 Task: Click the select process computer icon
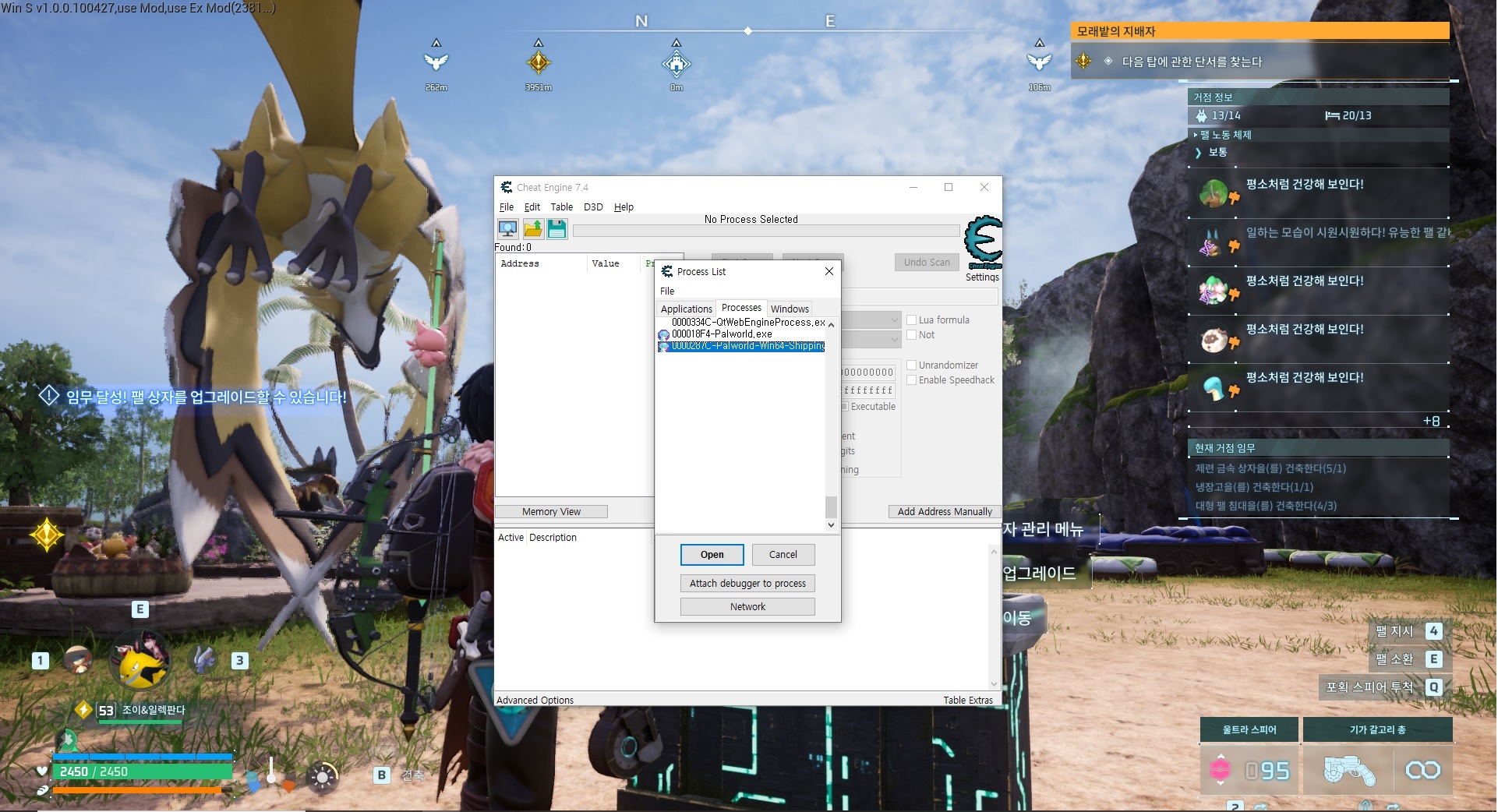(508, 228)
